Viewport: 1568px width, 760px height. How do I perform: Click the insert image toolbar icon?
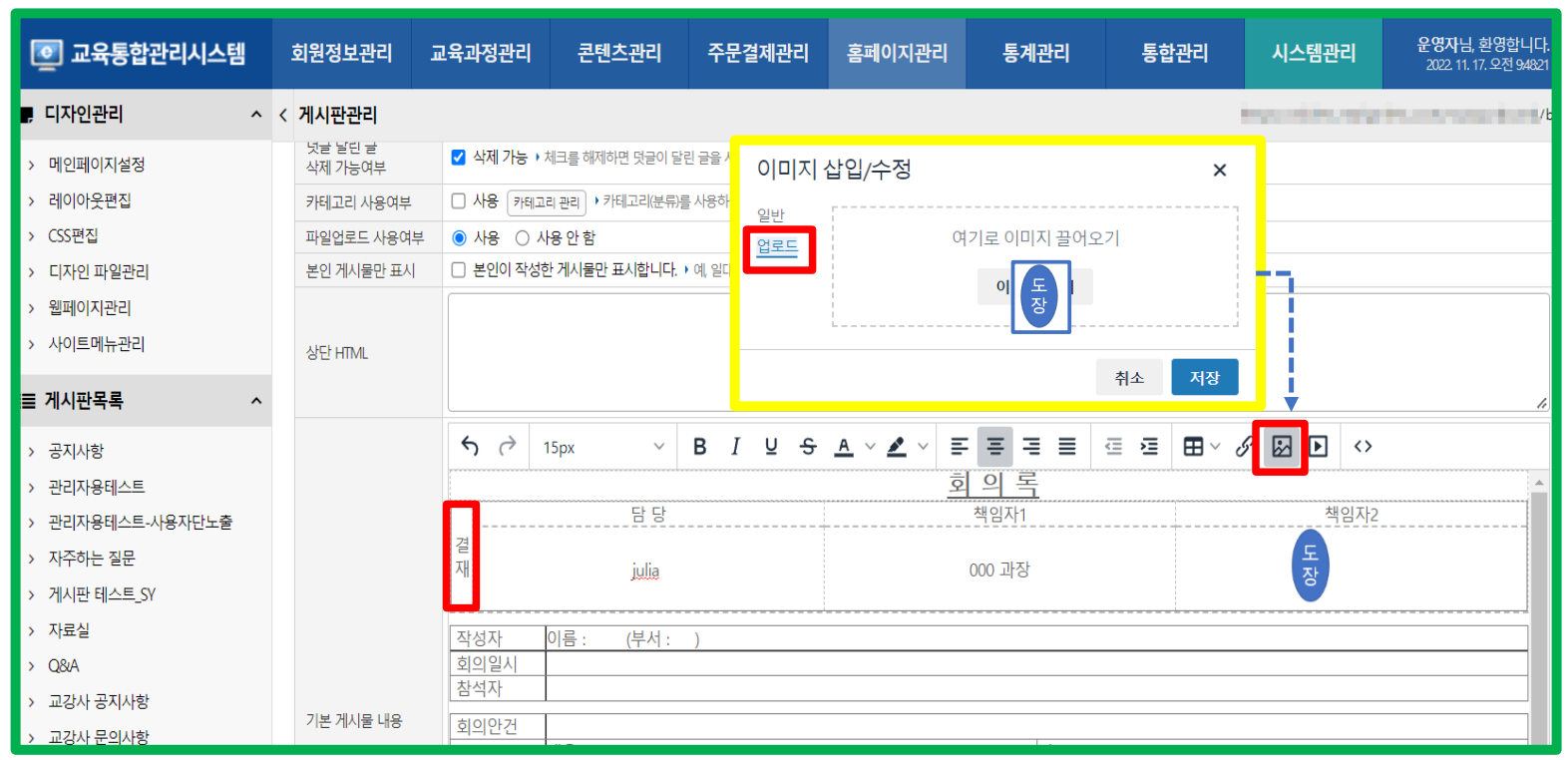1281,447
